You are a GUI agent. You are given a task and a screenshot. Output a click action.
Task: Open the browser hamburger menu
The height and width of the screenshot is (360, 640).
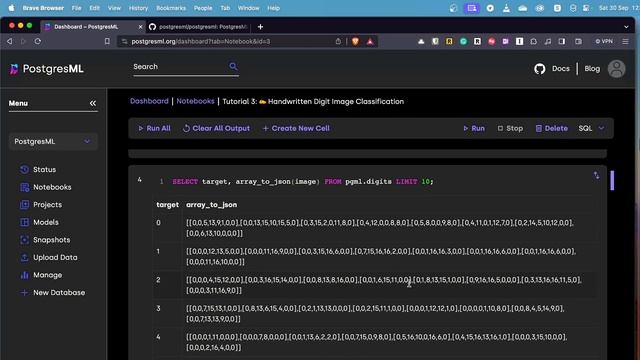click(625, 41)
